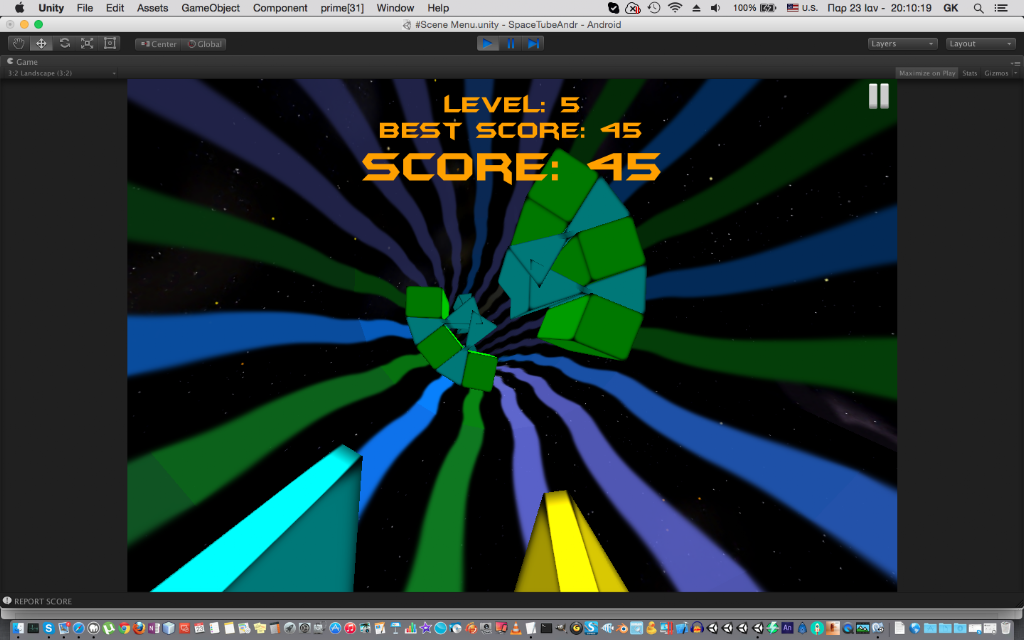The width and height of the screenshot is (1024, 640).
Task: Open the aspect ratio 3:2 Landscape dropdown
Action: click(x=61, y=73)
